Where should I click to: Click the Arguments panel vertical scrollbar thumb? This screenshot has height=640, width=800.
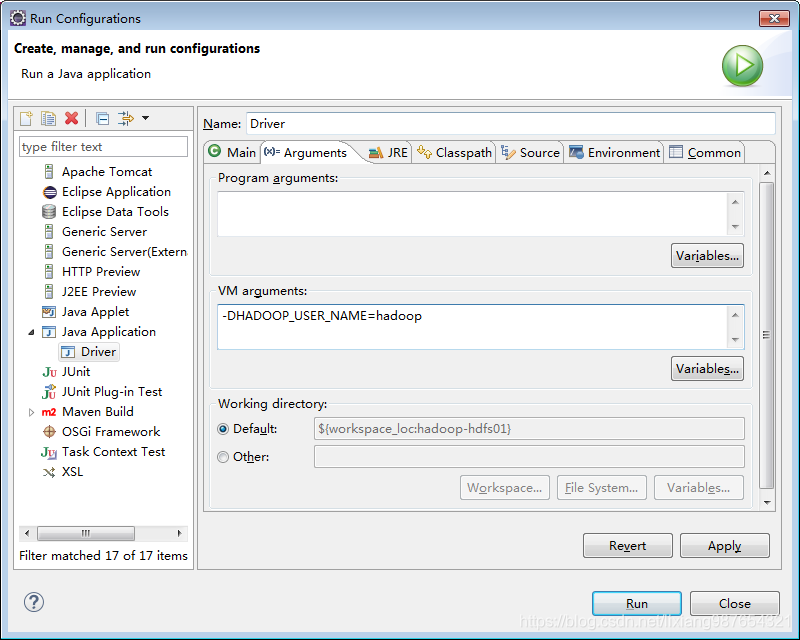tap(766, 335)
